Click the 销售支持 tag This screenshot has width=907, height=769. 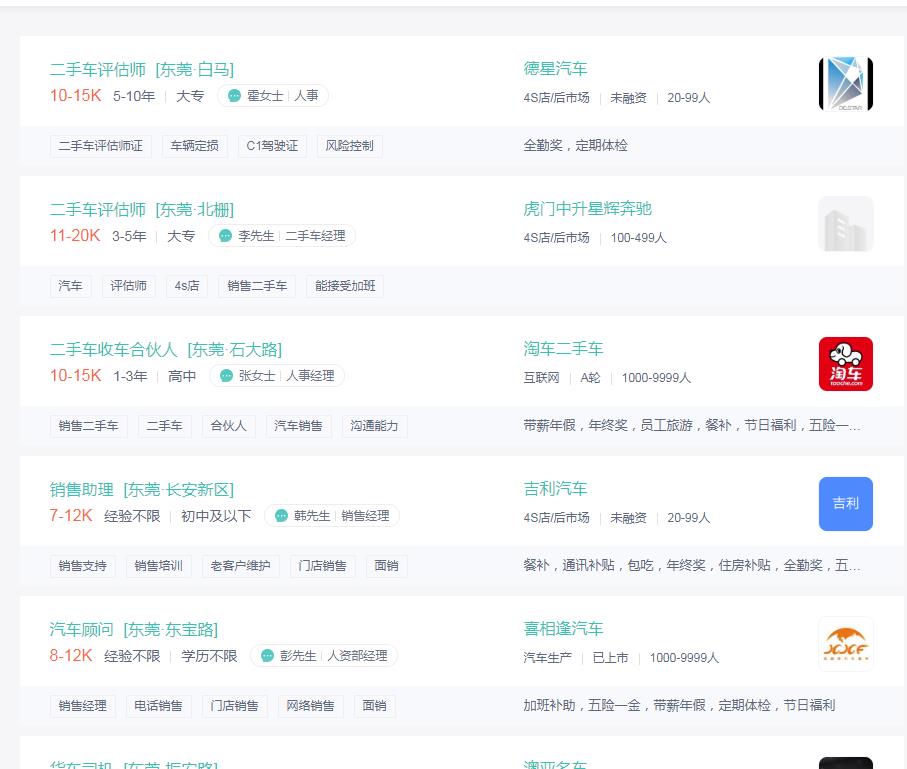click(83, 566)
